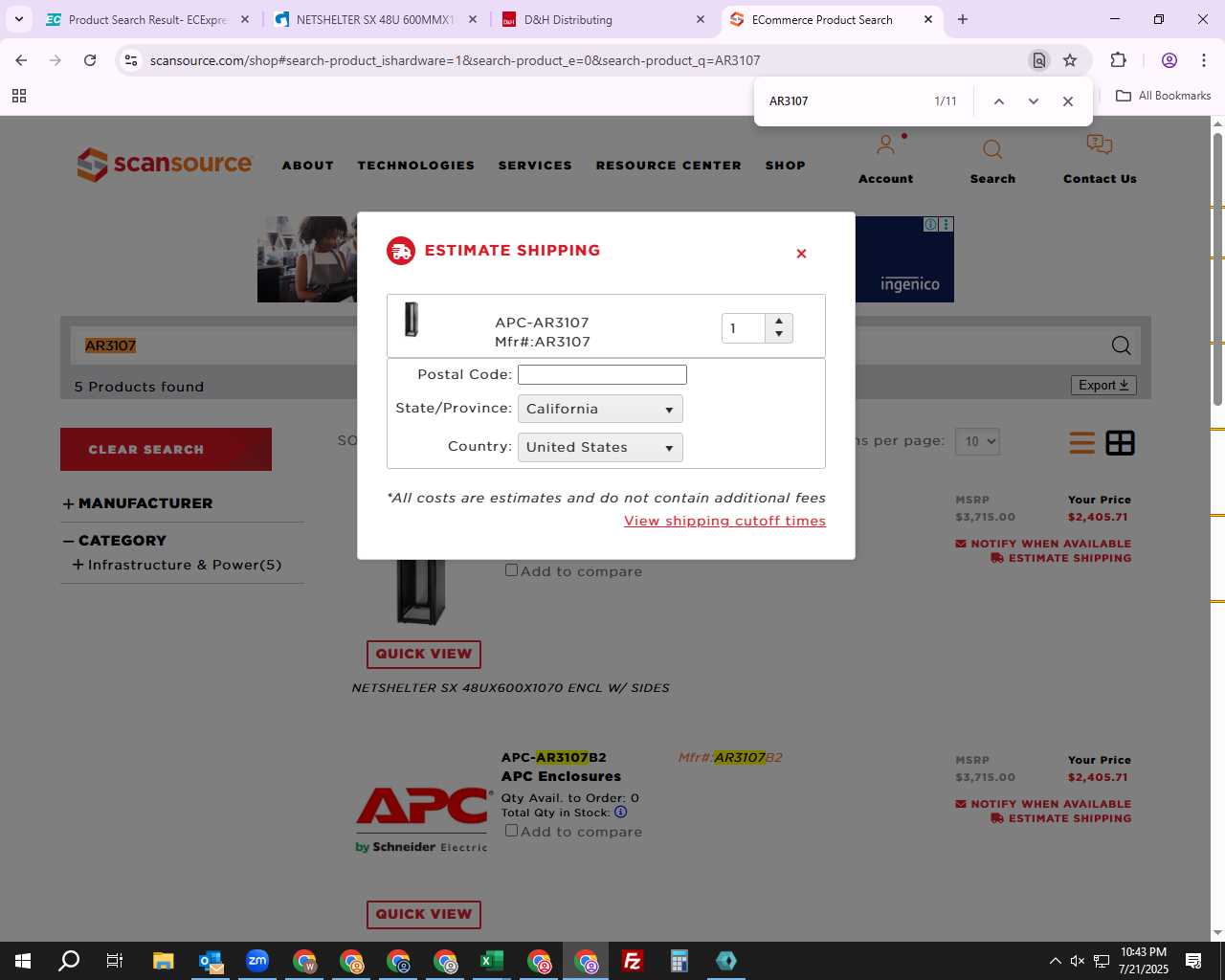Switch to grid view icon
The width and height of the screenshot is (1225, 980).
1120,443
